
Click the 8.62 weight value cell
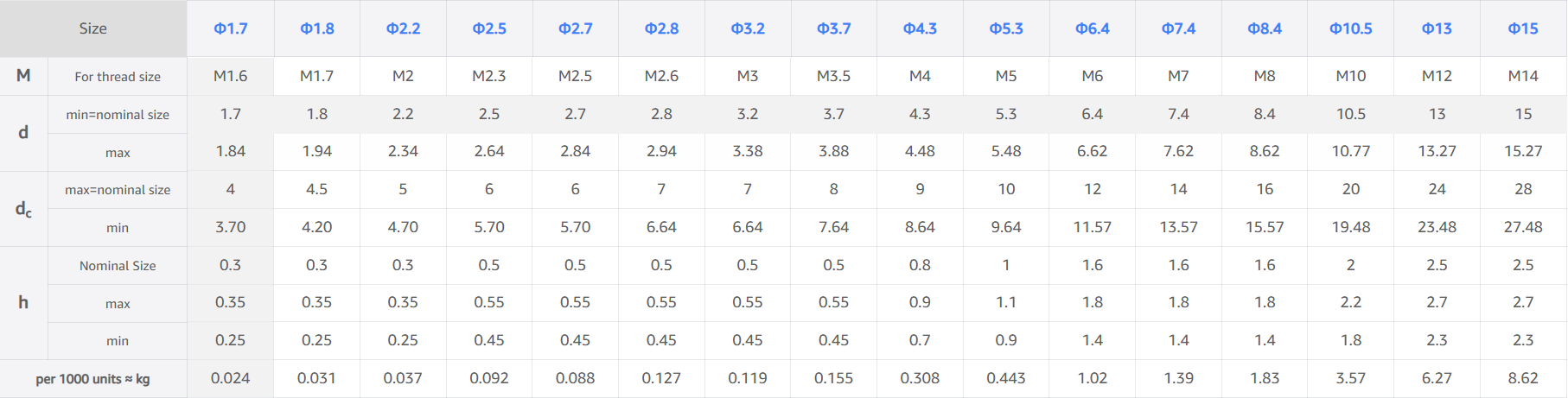point(1523,378)
